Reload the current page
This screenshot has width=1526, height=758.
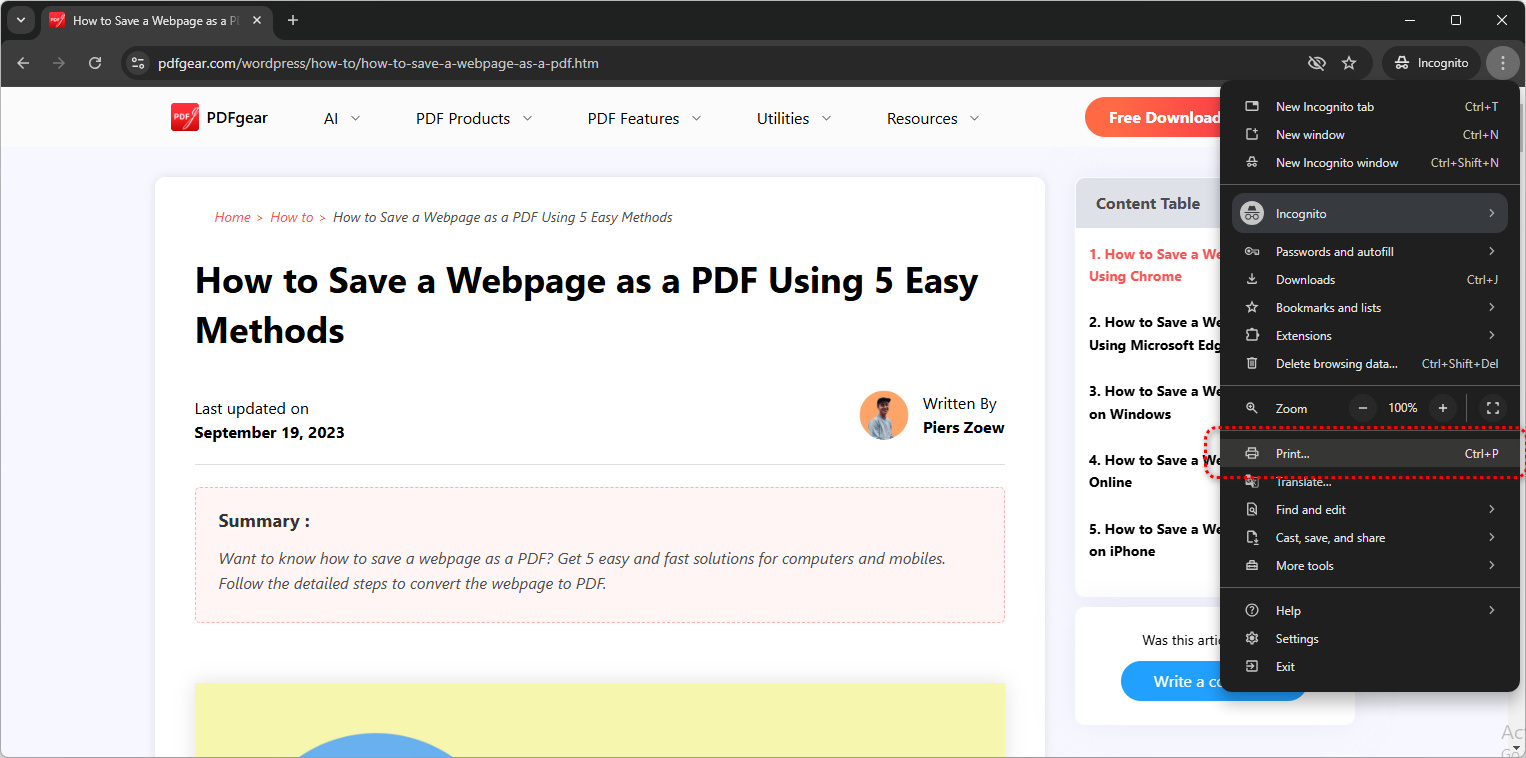tap(95, 63)
